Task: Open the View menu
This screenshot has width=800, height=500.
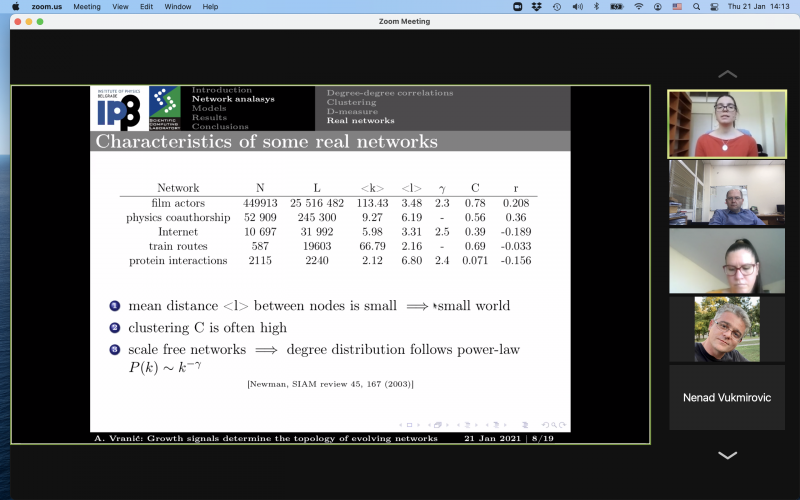Action: pos(120,7)
